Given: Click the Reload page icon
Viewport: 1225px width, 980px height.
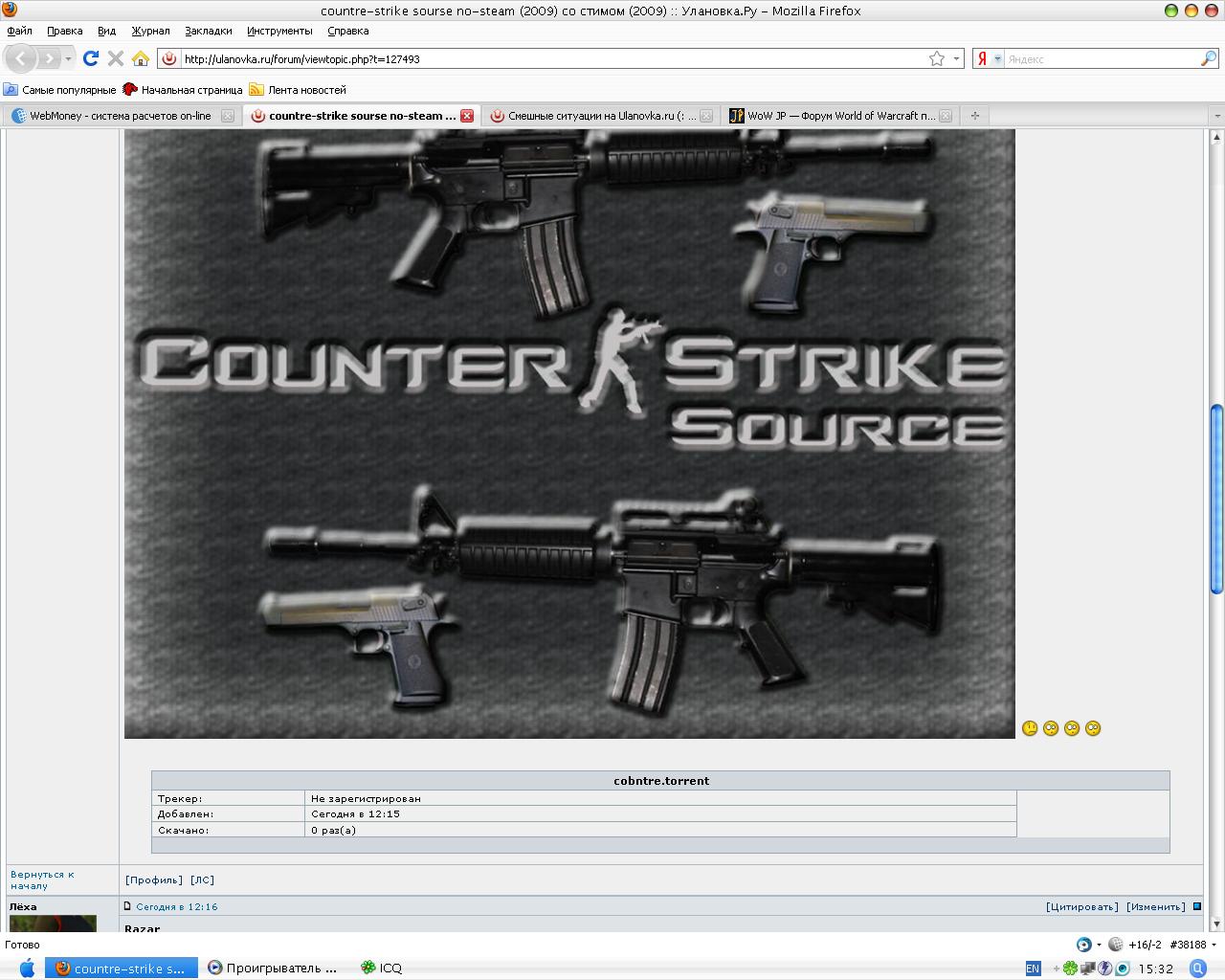Looking at the screenshot, I should tap(91, 58).
